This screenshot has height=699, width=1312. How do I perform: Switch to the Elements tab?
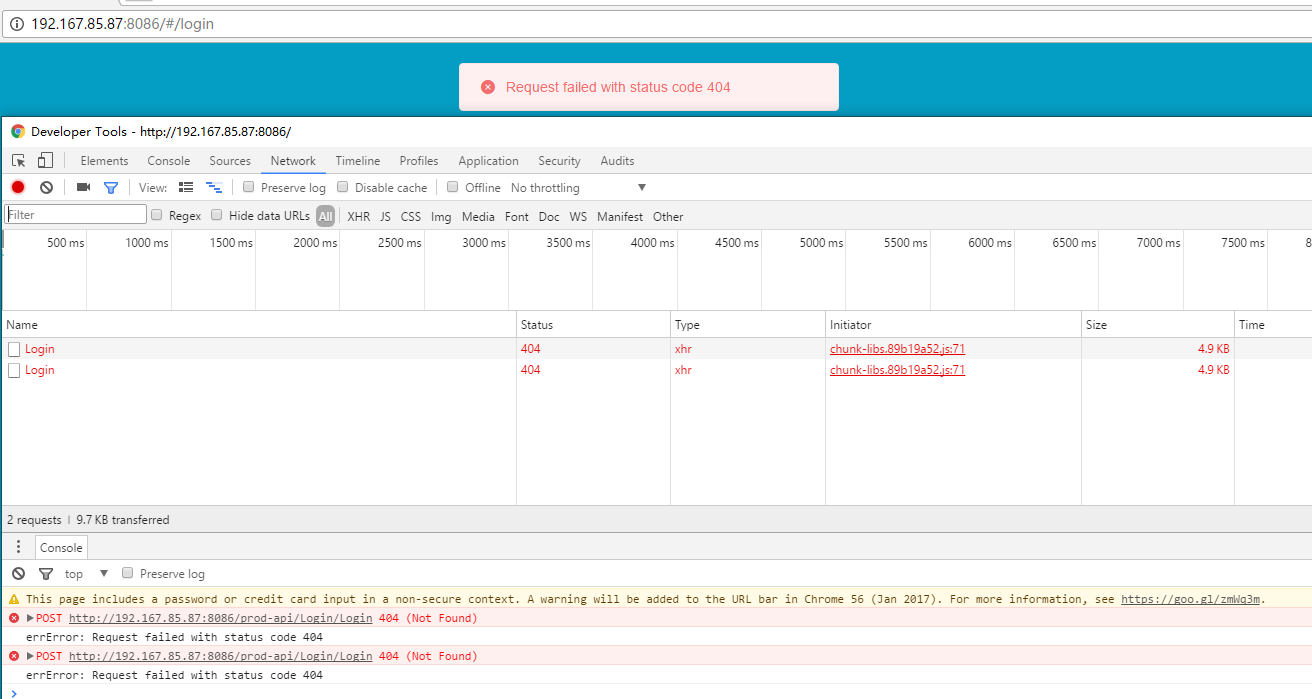pos(104,161)
